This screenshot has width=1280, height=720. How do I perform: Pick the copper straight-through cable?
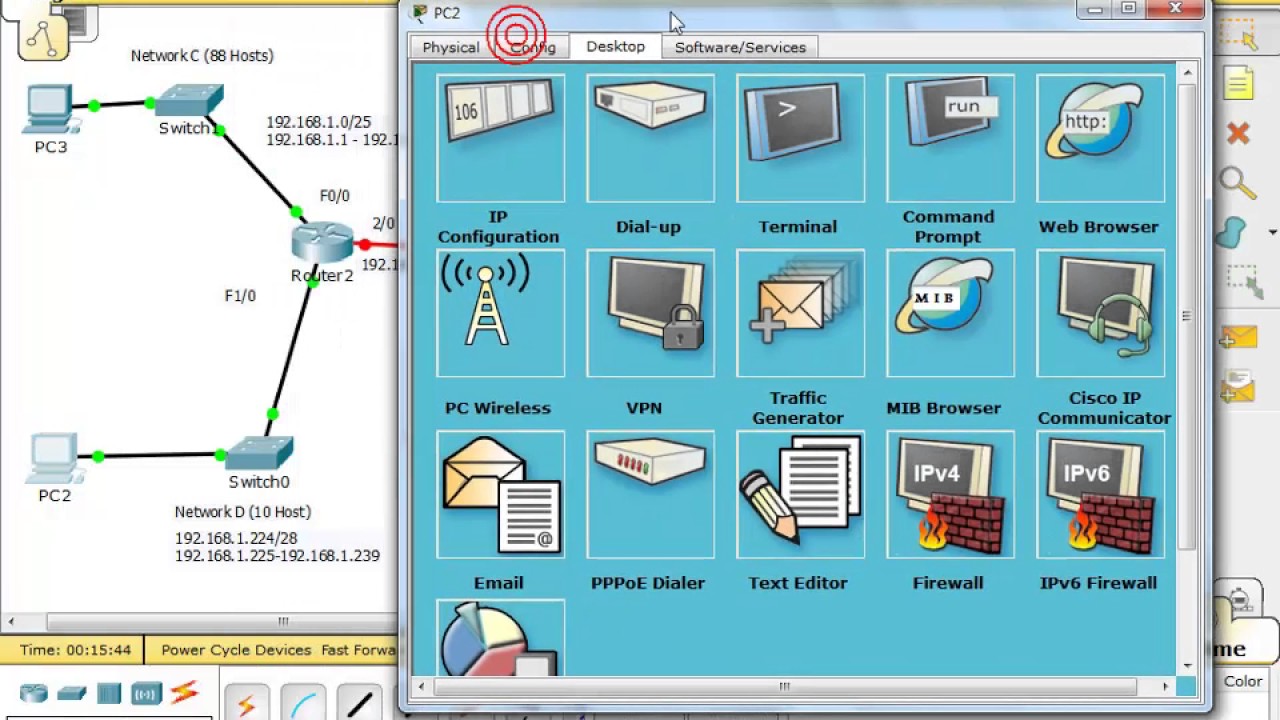[x=360, y=705]
